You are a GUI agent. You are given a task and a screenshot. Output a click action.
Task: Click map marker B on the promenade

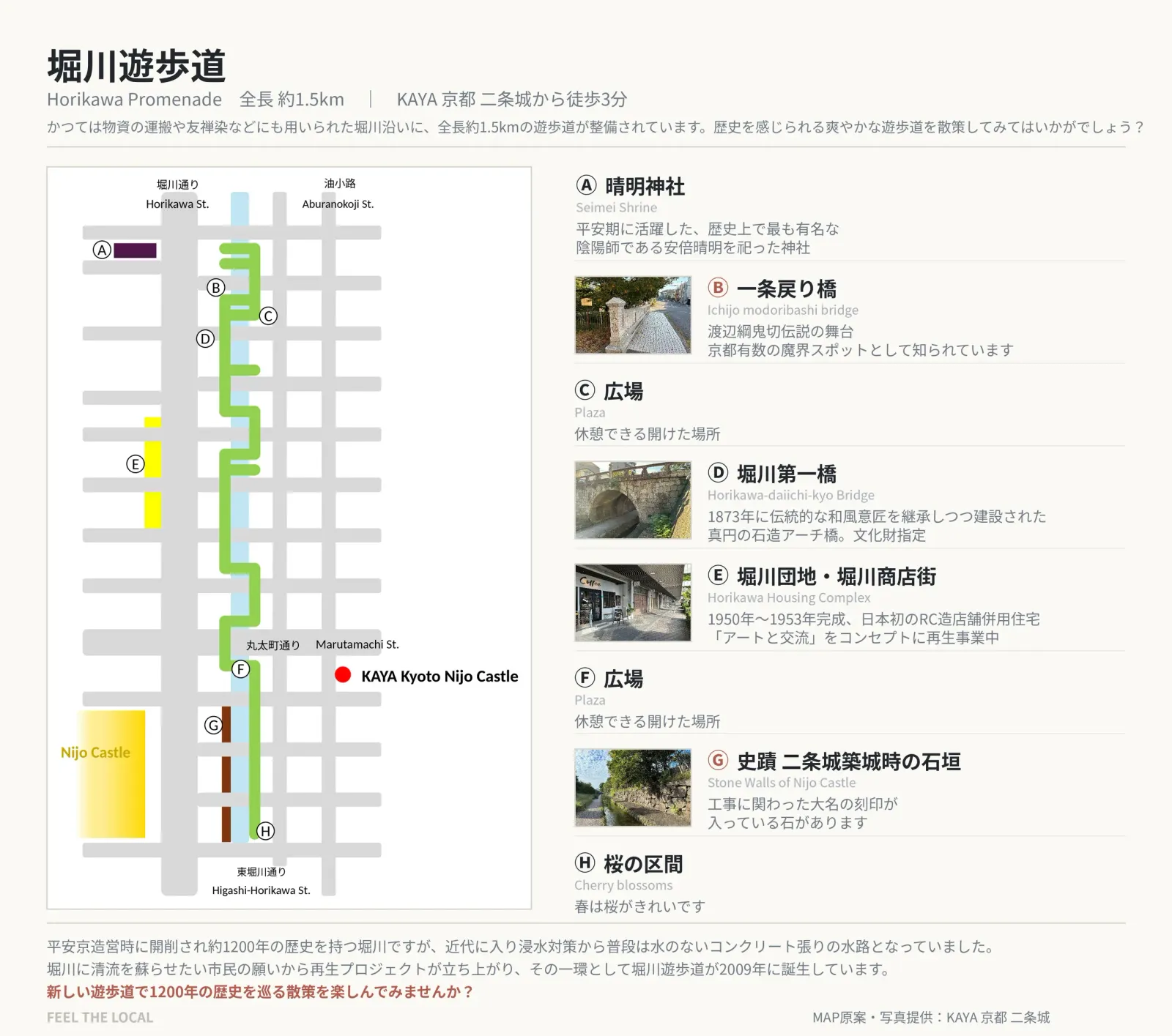pyautogui.click(x=215, y=288)
